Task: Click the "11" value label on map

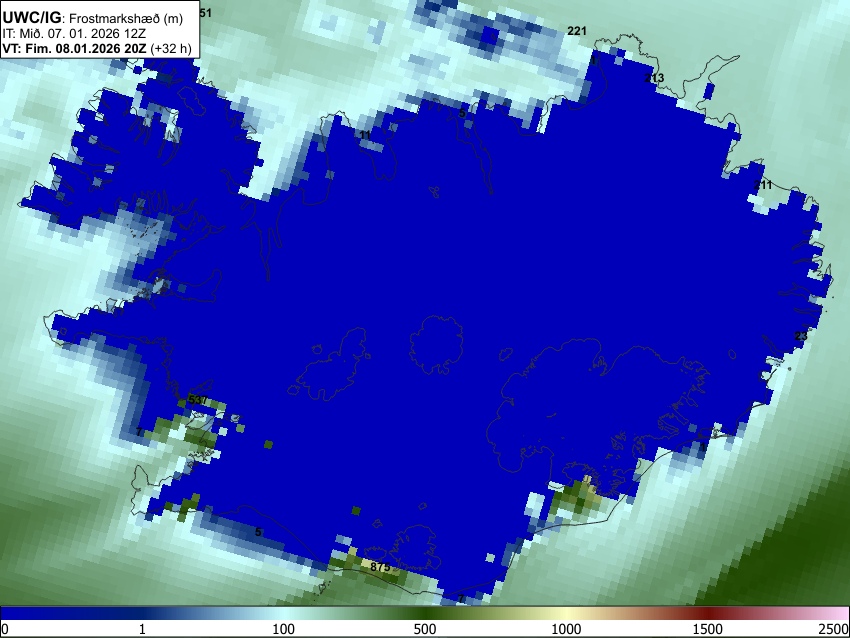Action: (365, 135)
